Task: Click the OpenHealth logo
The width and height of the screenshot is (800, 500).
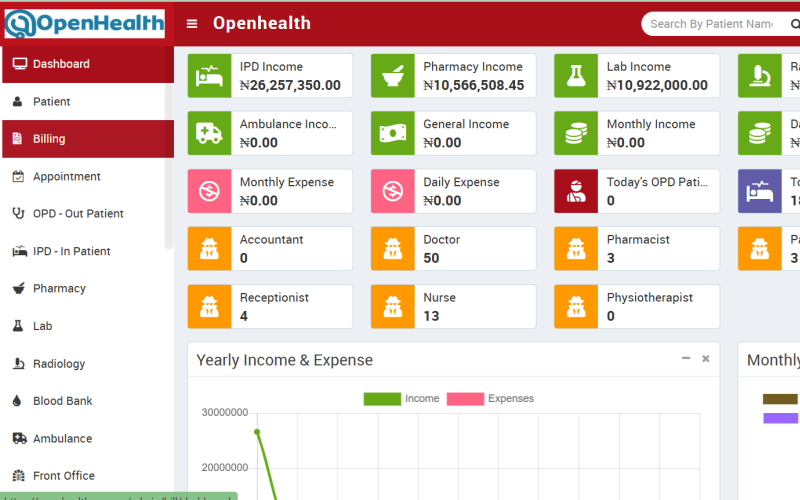Action: coord(85,23)
